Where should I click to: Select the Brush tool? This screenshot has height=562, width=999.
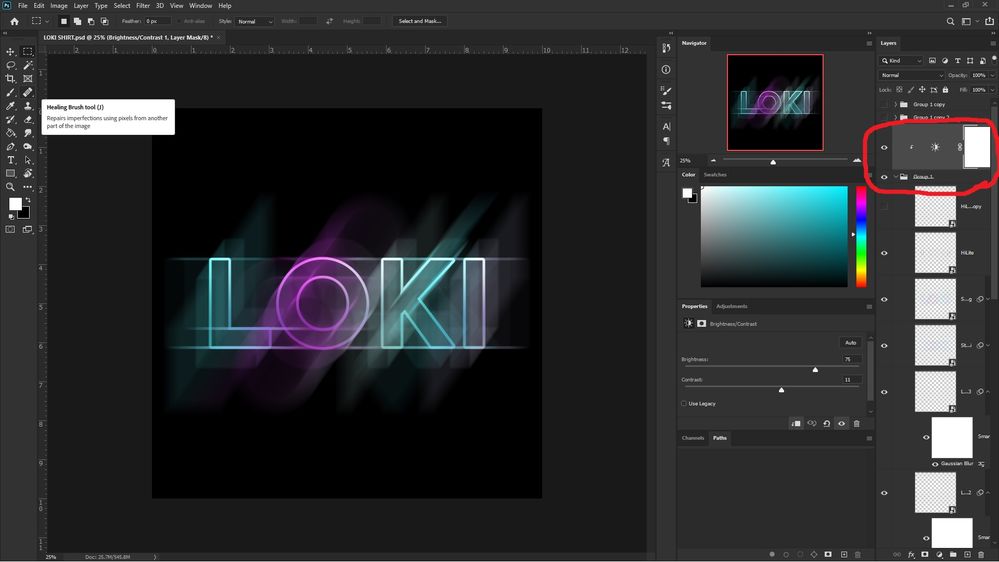[x=10, y=92]
